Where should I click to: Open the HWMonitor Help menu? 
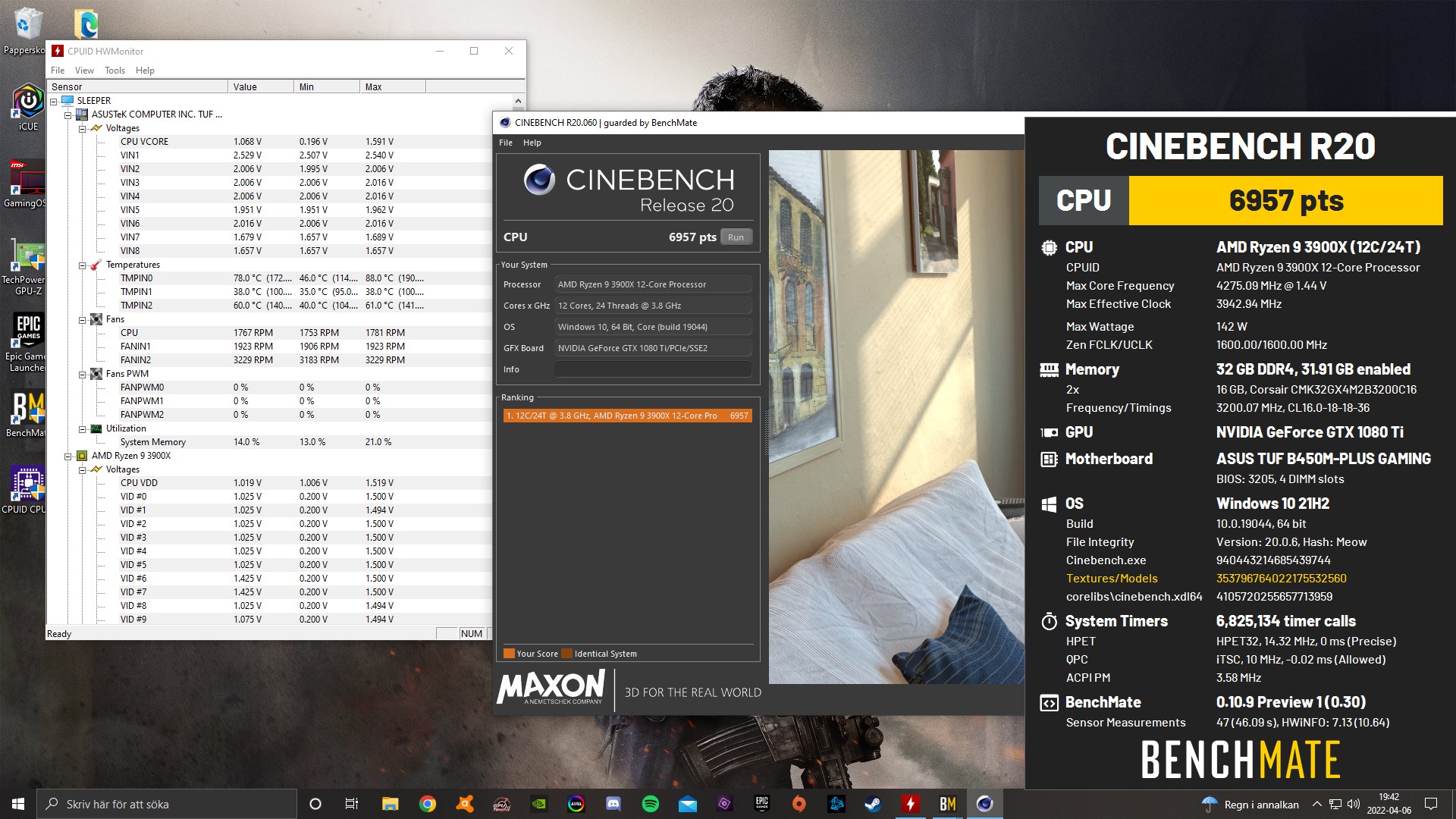pyautogui.click(x=145, y=71)
